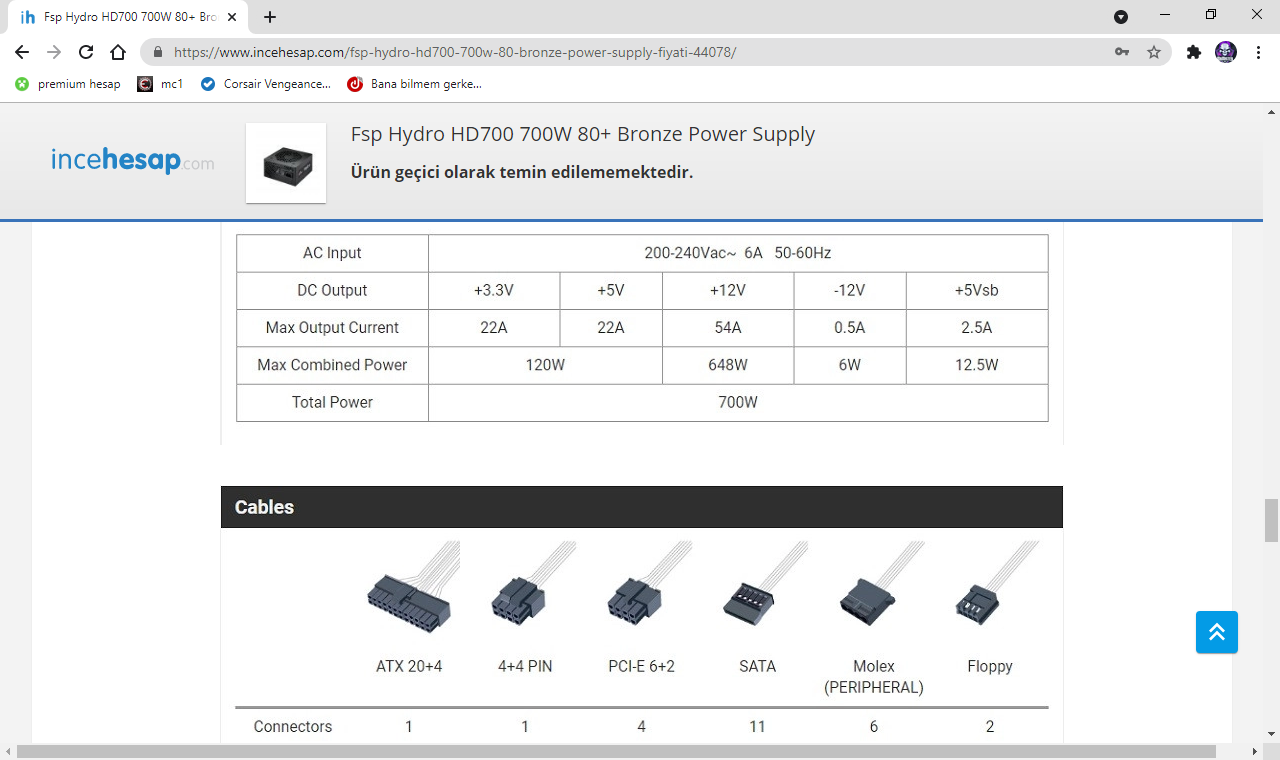Open the Extensions puzzle icon

click(x=1193, y=52)
